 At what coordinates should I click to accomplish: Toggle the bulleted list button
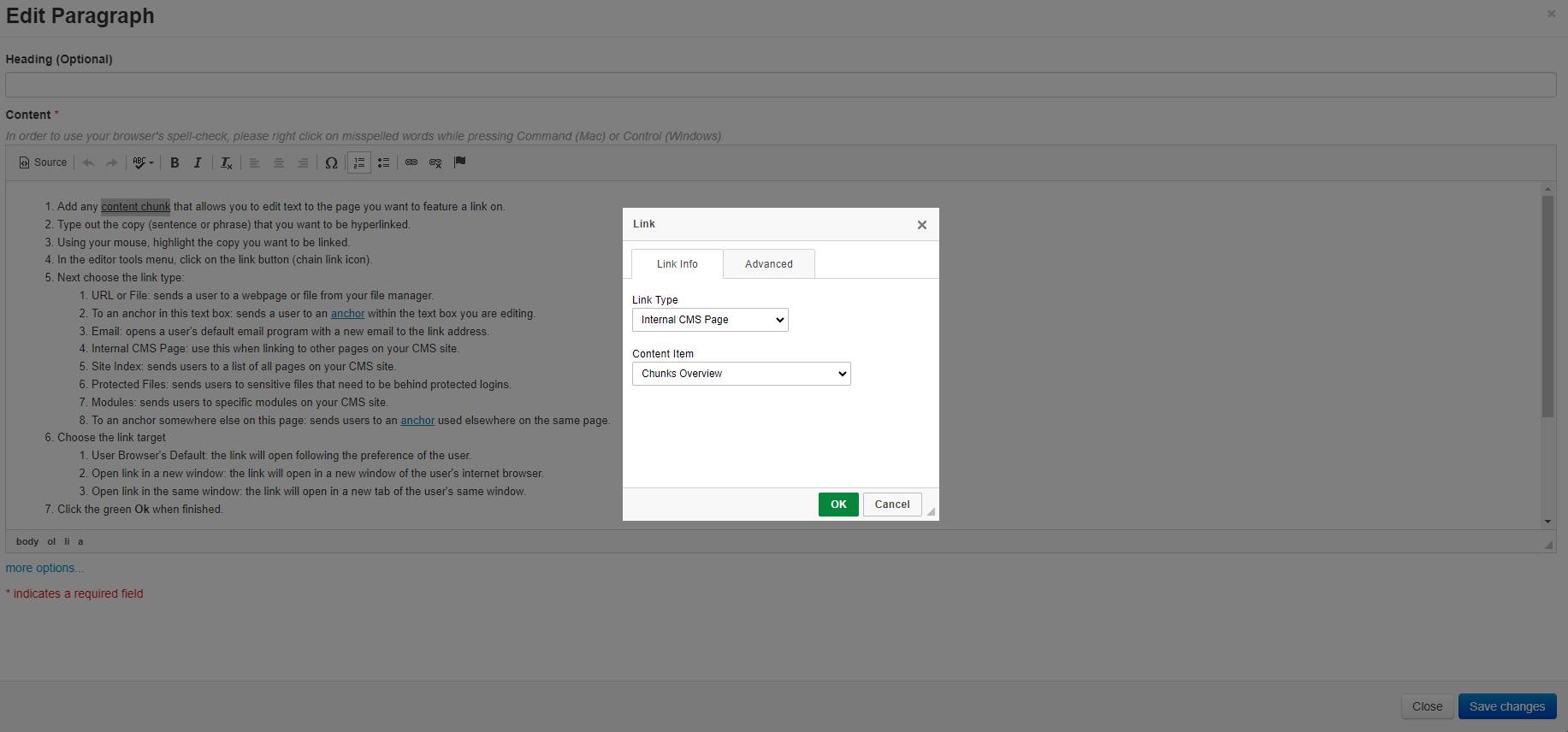point(383,162)
